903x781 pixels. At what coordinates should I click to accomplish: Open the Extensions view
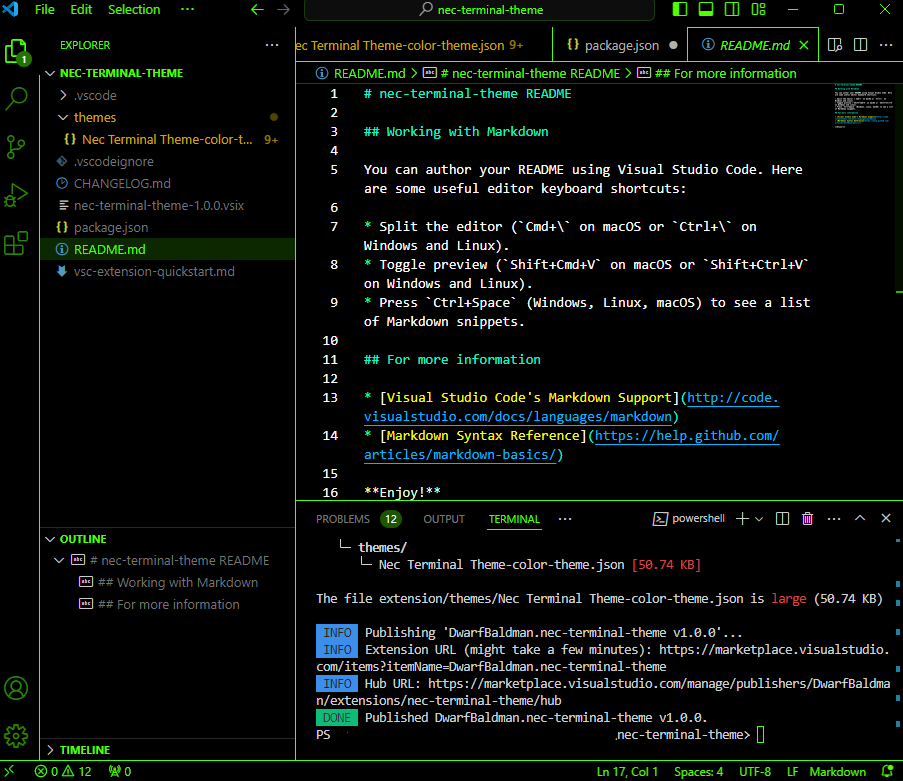click(x=17, y=243)
